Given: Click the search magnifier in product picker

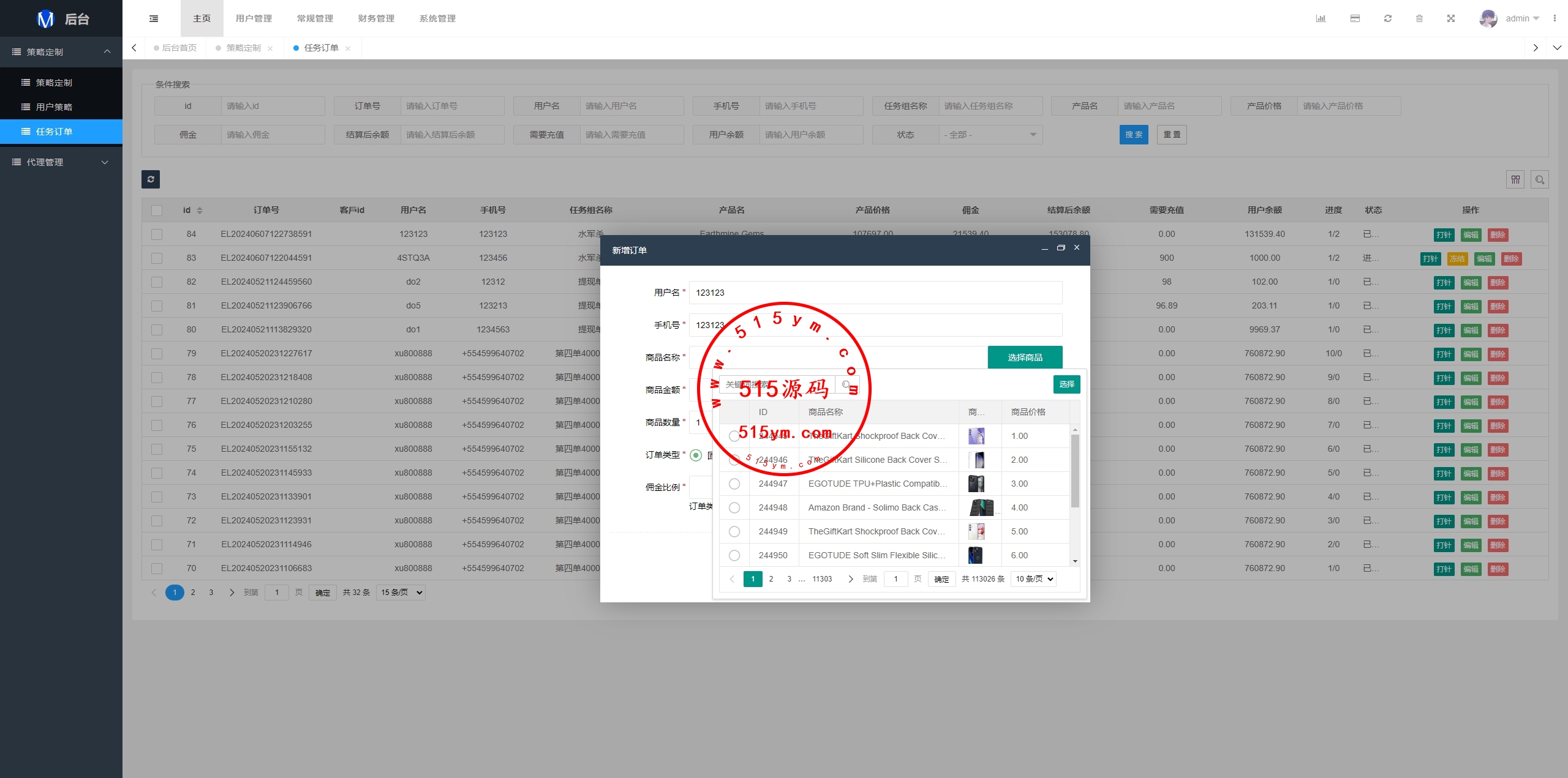Looking at the screenshot, I should pyautogui.click(x=846, y=384).
